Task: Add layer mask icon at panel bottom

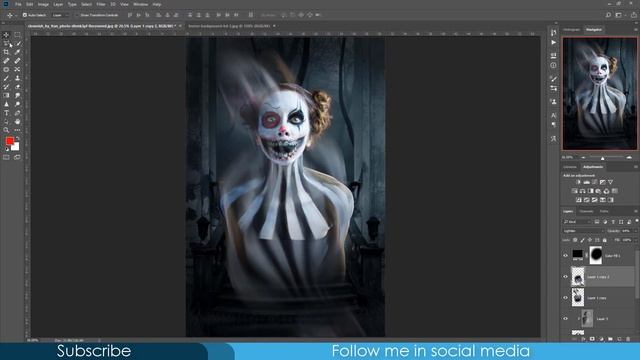Action: pyautogui.click(x=592, y=339)
